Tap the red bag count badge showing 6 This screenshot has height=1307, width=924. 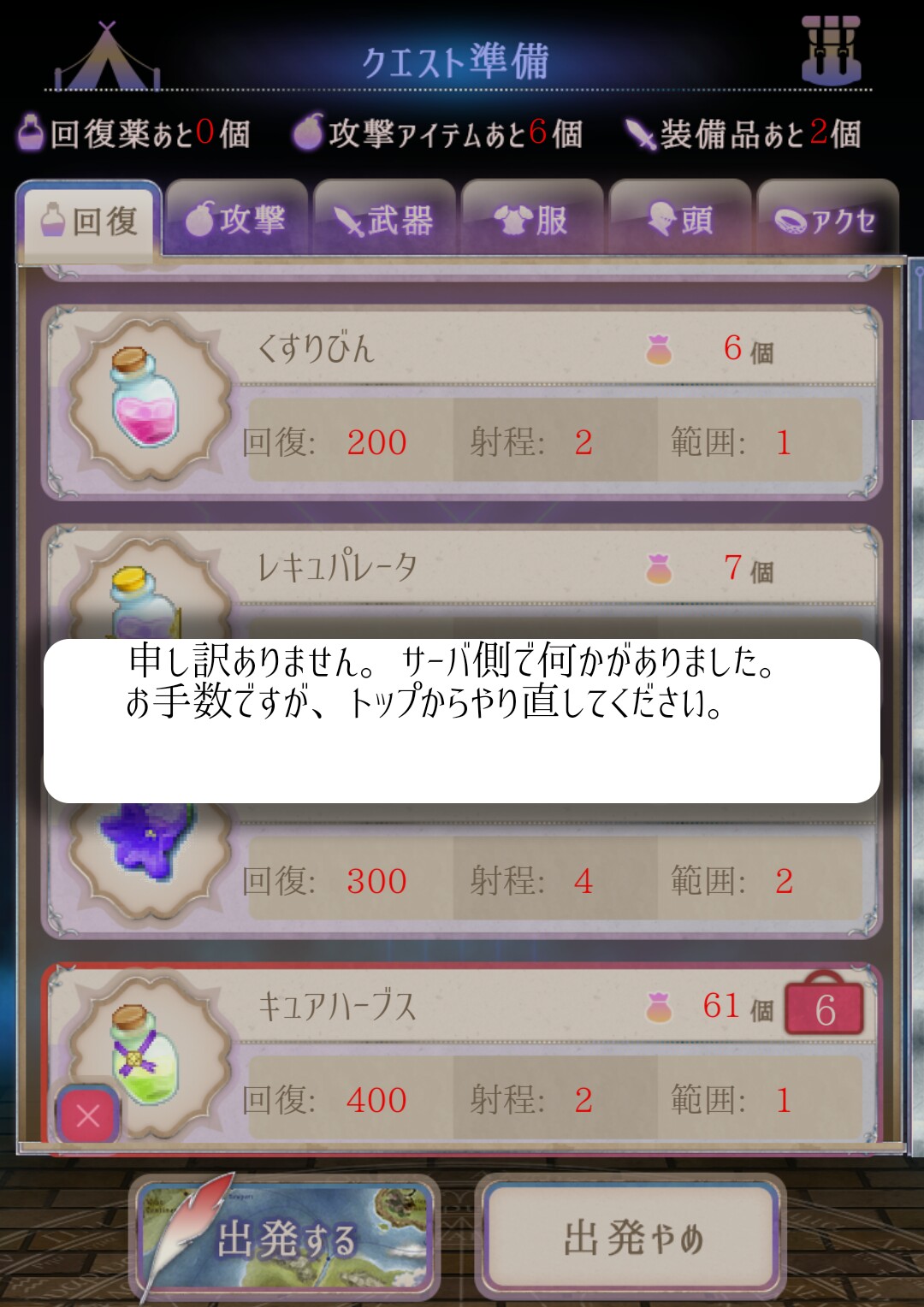(824, 1005)
